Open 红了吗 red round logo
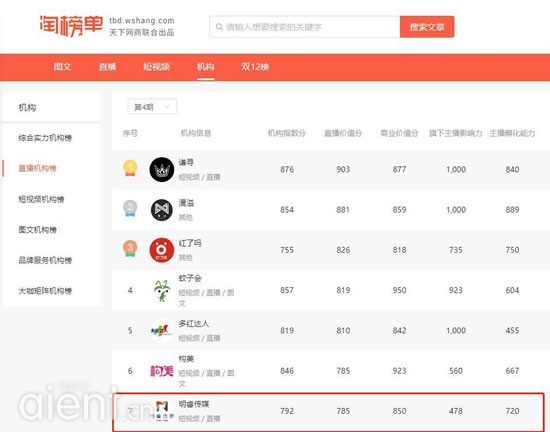 pos(162,250)
